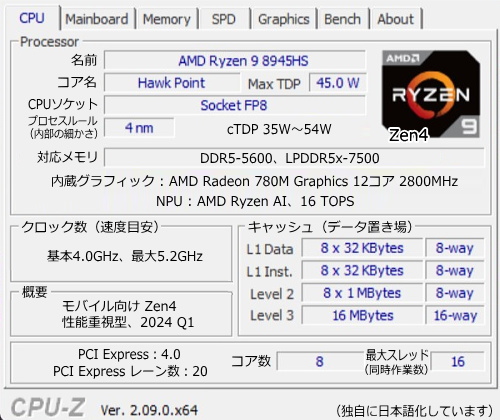Image resolution: width=500 pixels, height=420 pixels.
Task: Click the cTDP 35W~54W text
Action: (x=279, y=129)
